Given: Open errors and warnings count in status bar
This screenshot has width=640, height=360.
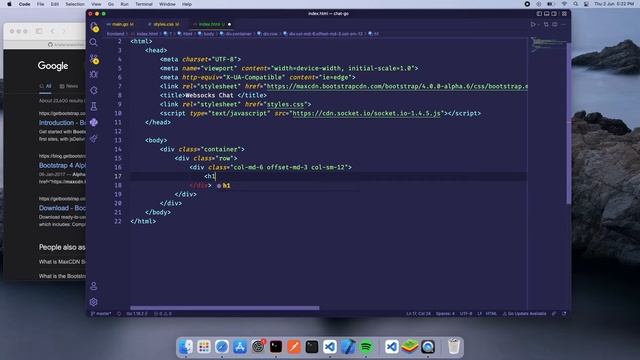Looking at the screenshot, I should [x=163, y=314].
